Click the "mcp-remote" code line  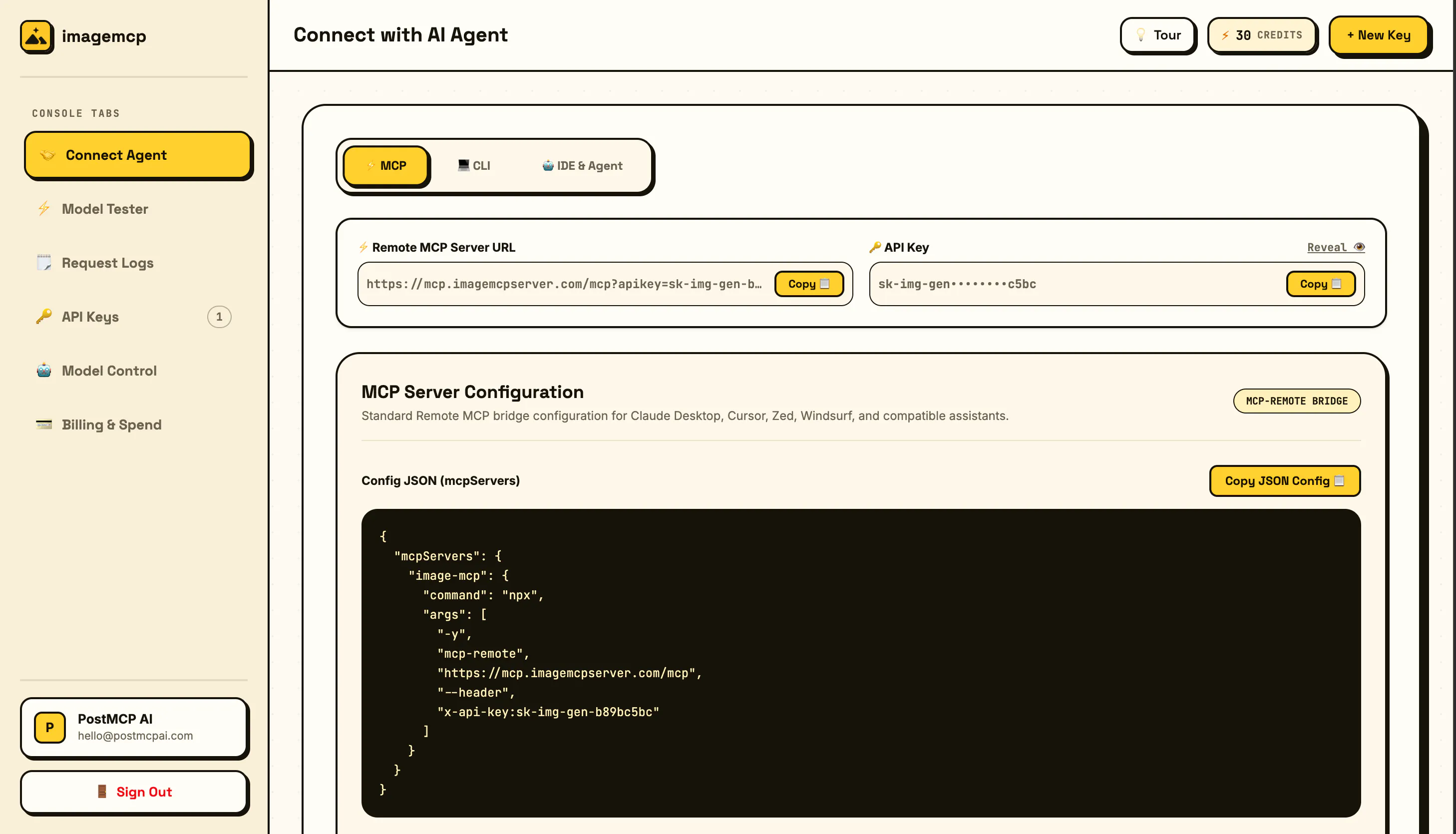coord(483,653)
